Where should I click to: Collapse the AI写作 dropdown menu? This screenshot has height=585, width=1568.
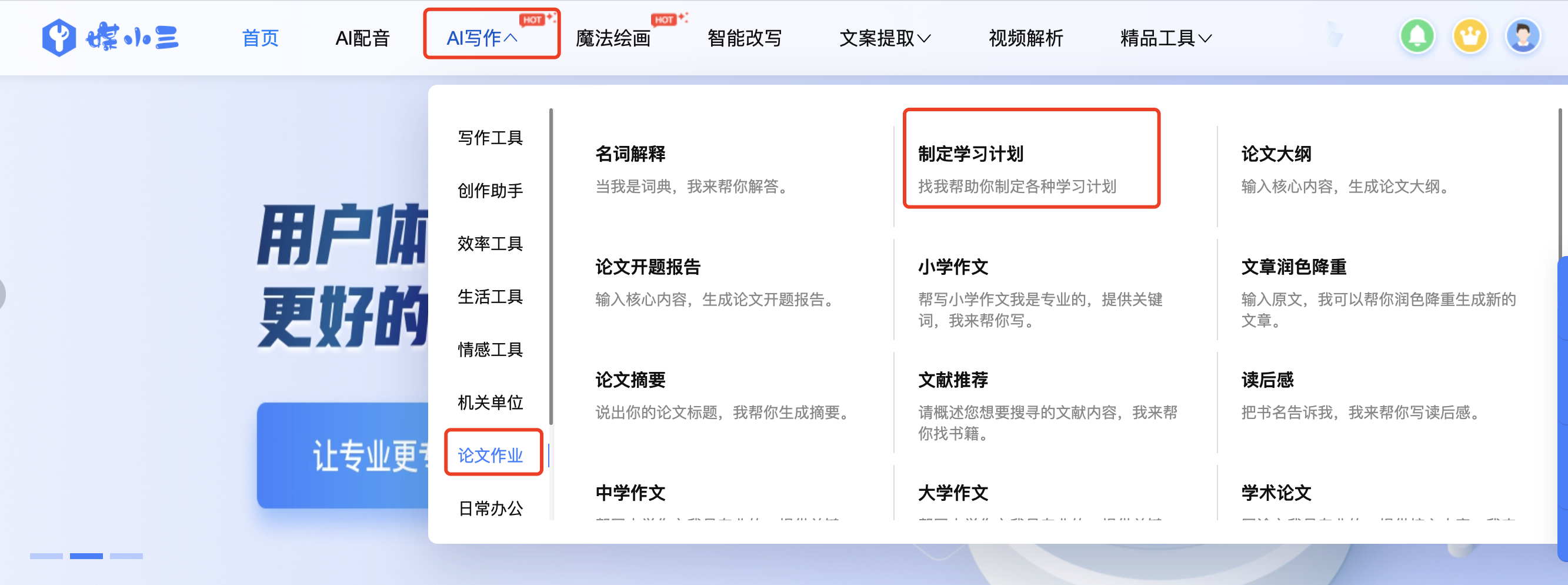coord(482,38)
